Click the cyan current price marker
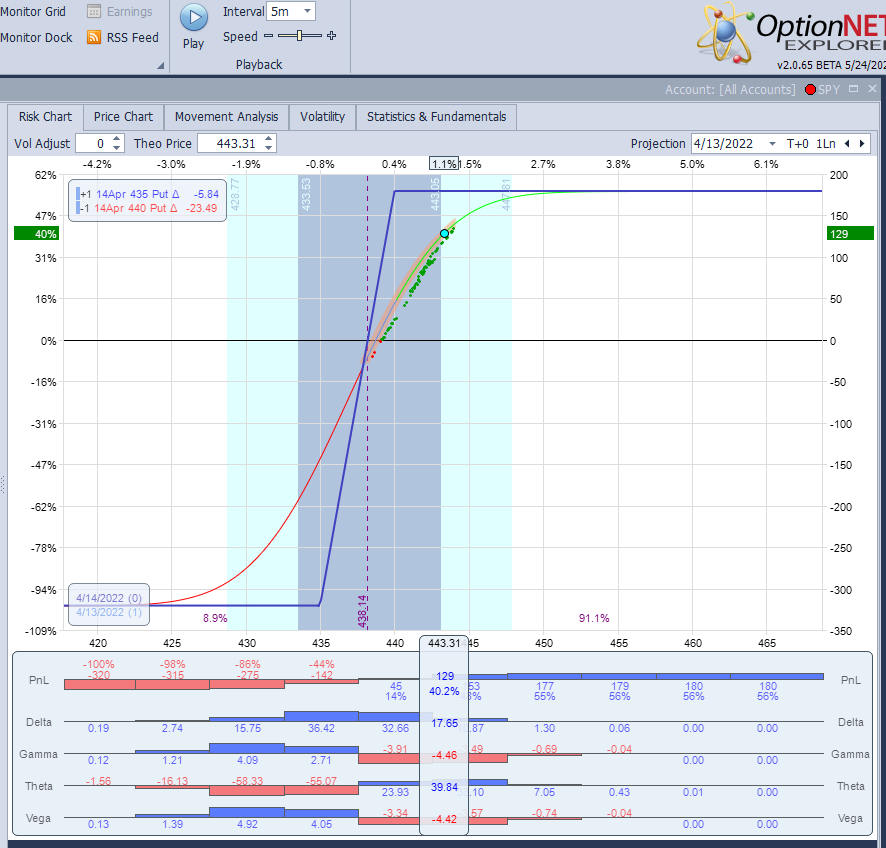886x848 pixels. (445, 233)
